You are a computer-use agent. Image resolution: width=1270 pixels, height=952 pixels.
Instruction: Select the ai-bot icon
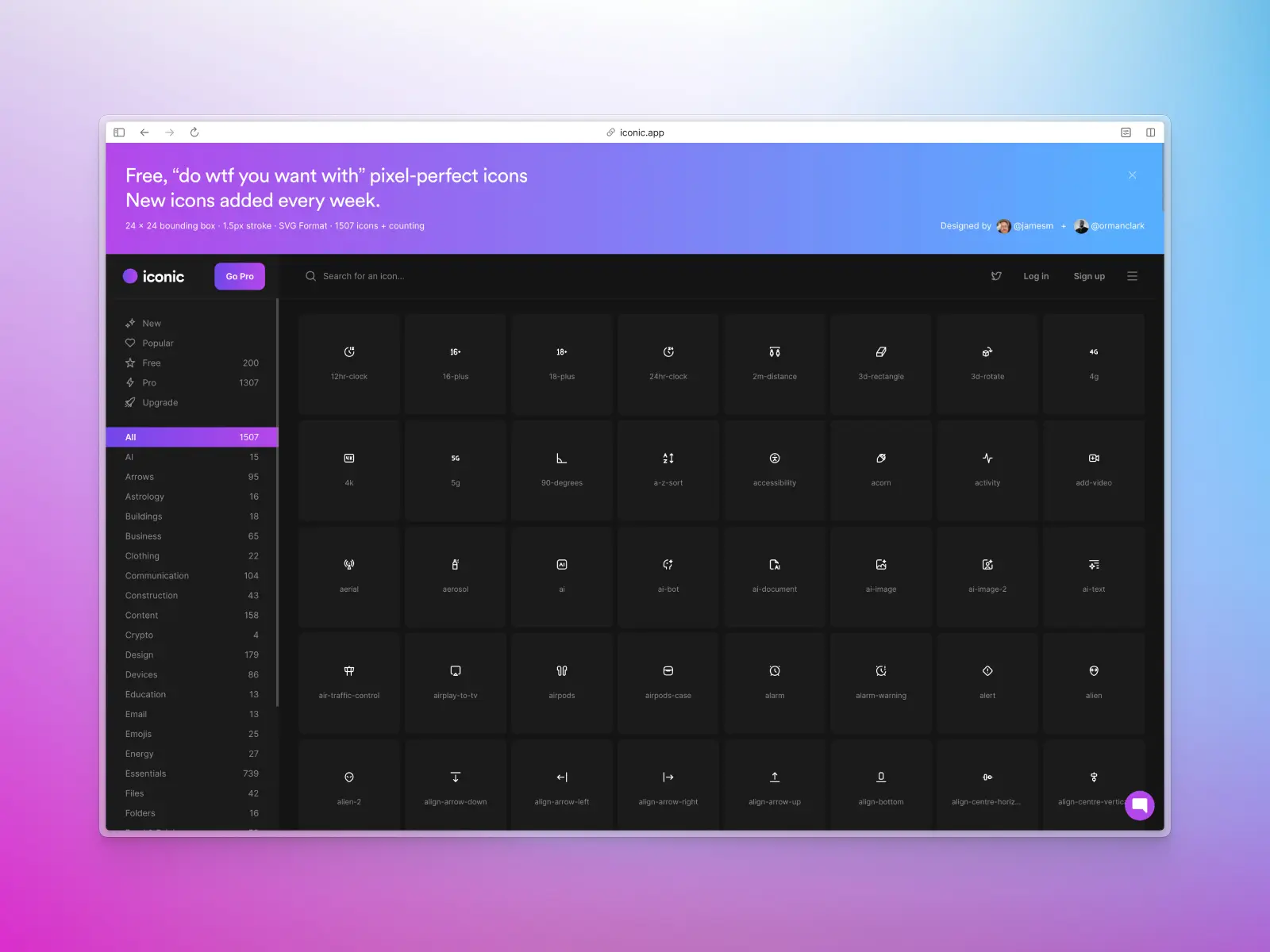point(668,577)
